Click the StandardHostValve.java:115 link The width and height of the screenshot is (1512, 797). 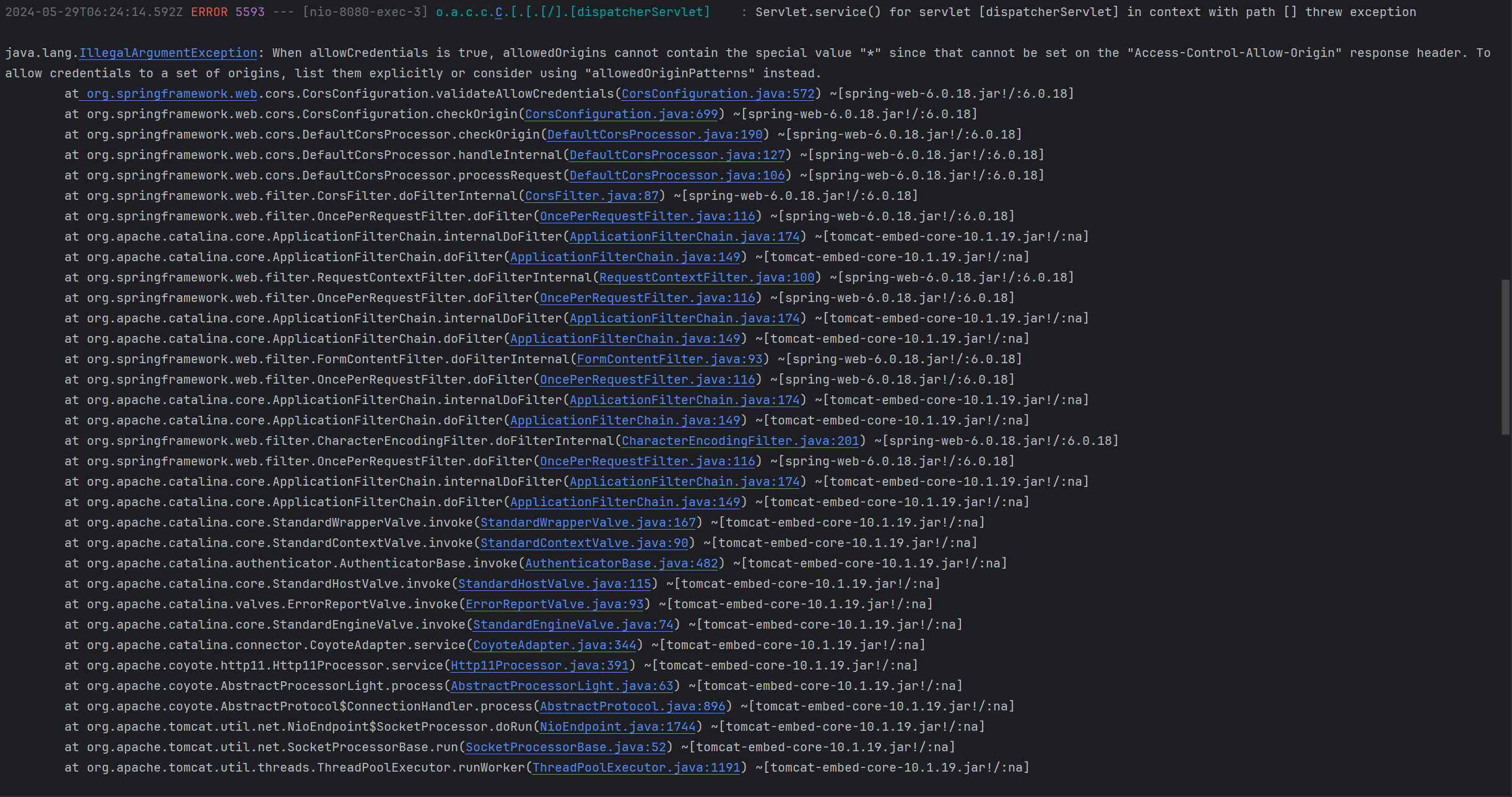tap(554, 584)
